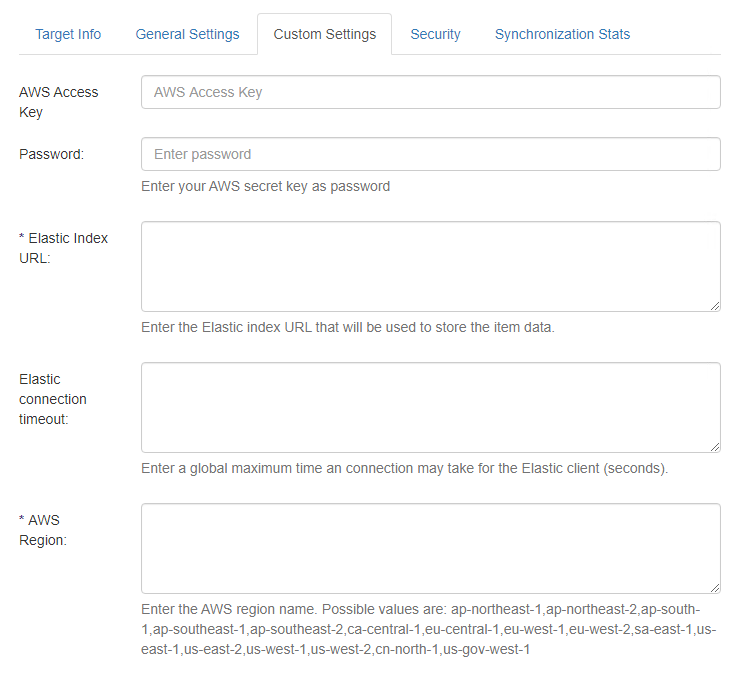
Task: Click the "Password:" label
Action: coord(51,154)
